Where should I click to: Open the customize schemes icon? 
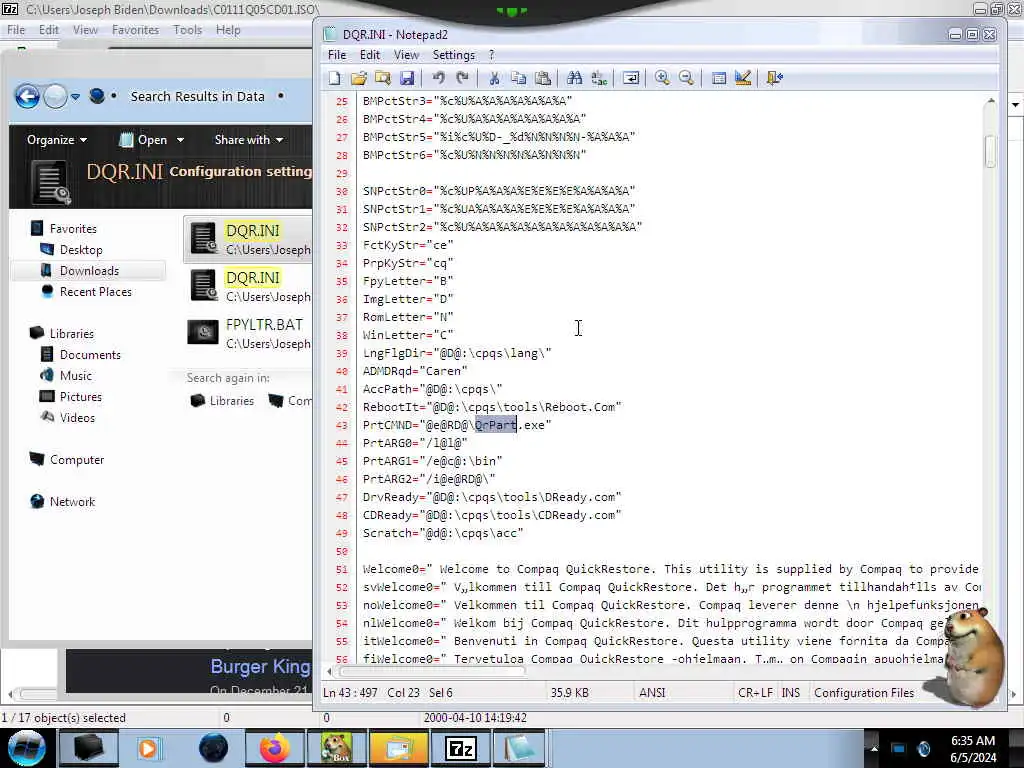[743, 78]
